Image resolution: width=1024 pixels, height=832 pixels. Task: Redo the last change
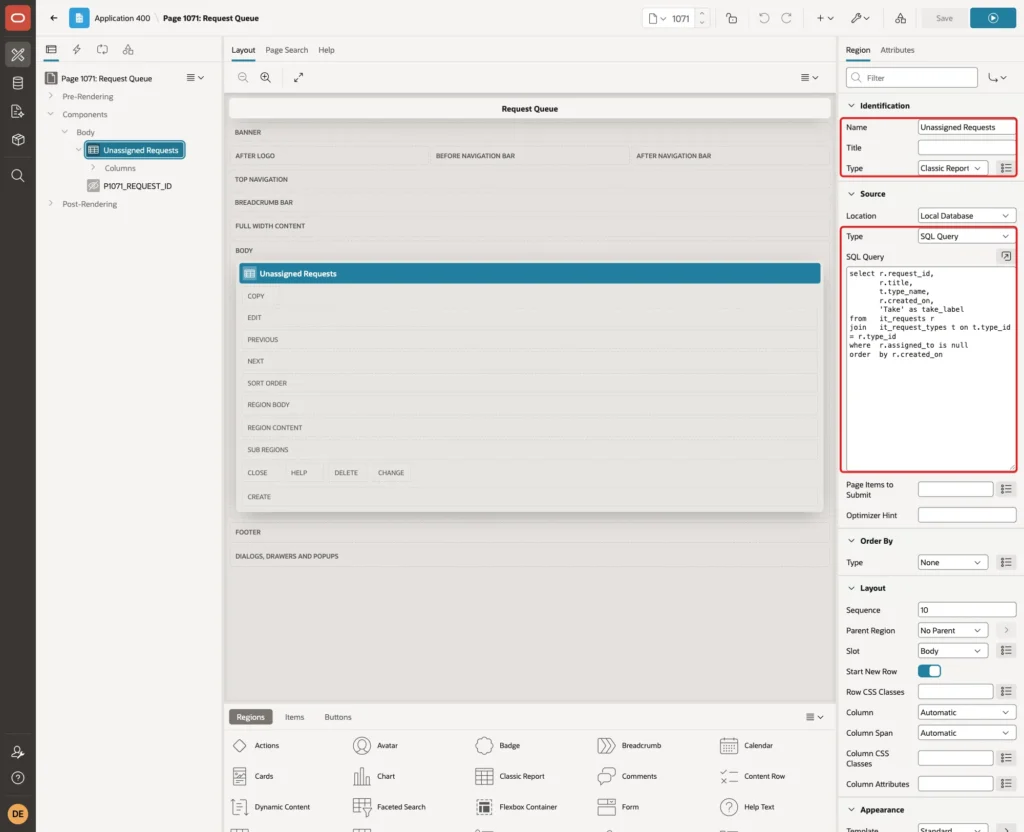click(786, 18)
